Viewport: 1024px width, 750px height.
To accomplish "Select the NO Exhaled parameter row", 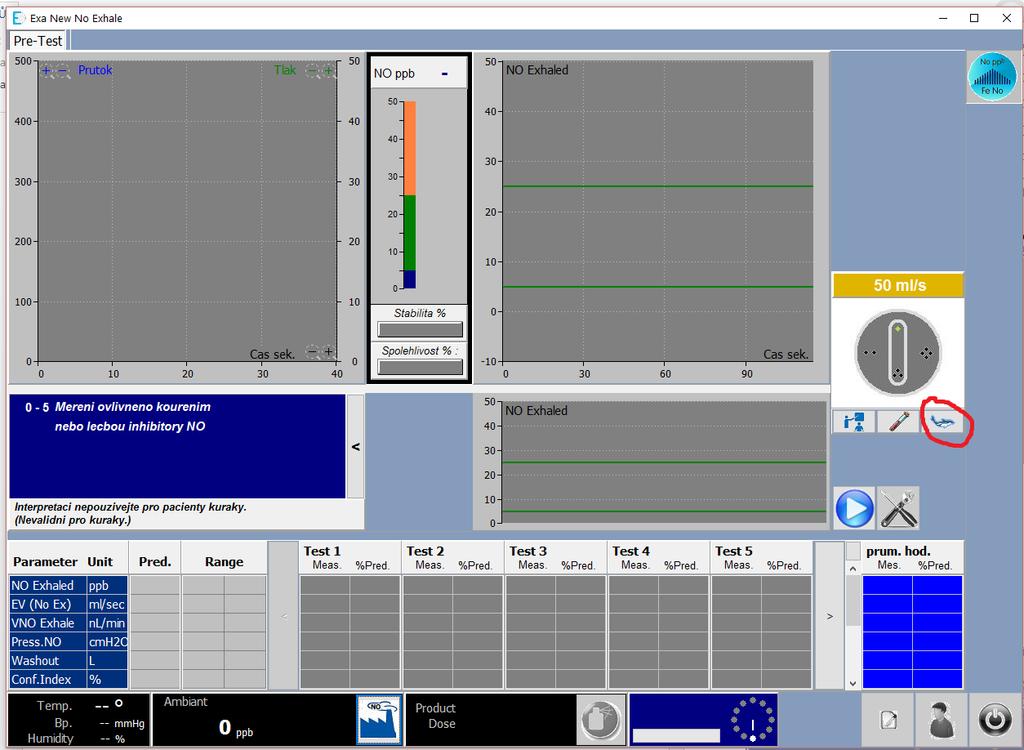I will [x=69, y=585].
